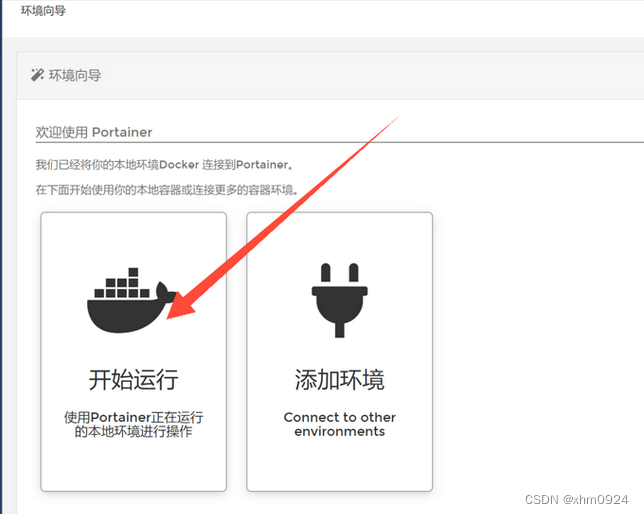The image size is (644, 514).
Task: Click the 环境向导 page title at top
Action: pyautogui.click(x=43, y=11)
